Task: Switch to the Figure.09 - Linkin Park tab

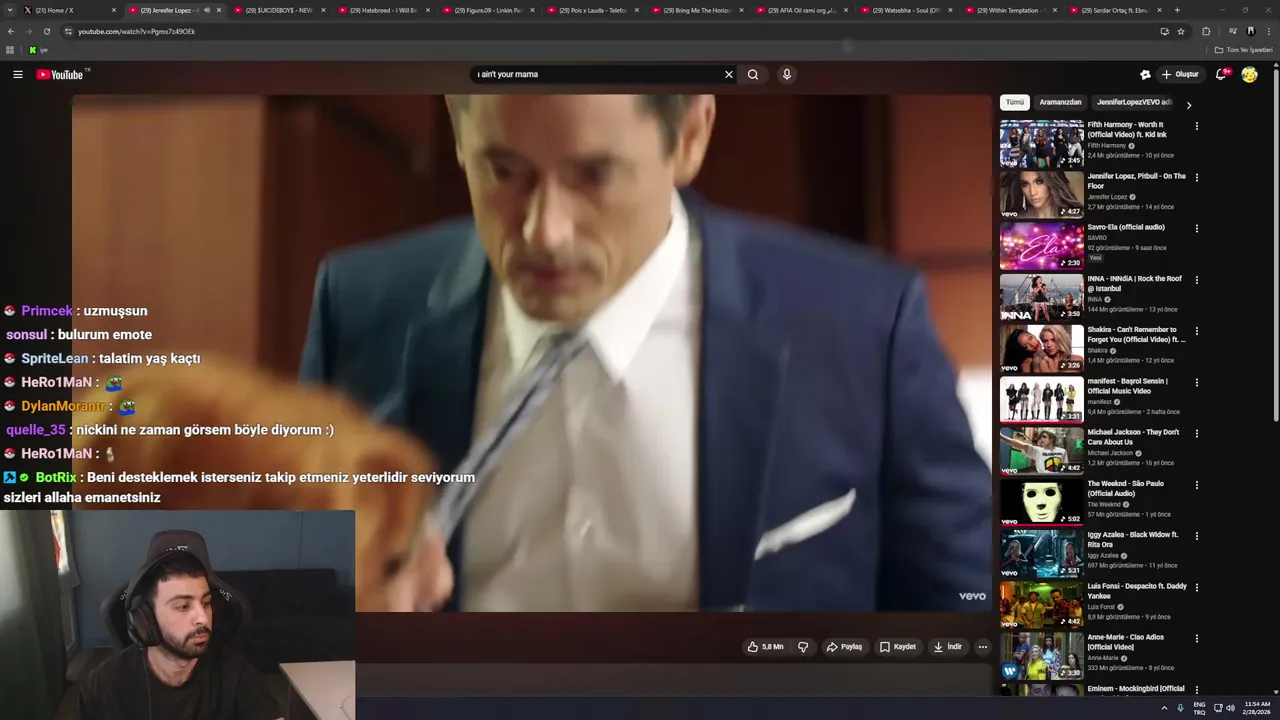Action: (490, 10)
